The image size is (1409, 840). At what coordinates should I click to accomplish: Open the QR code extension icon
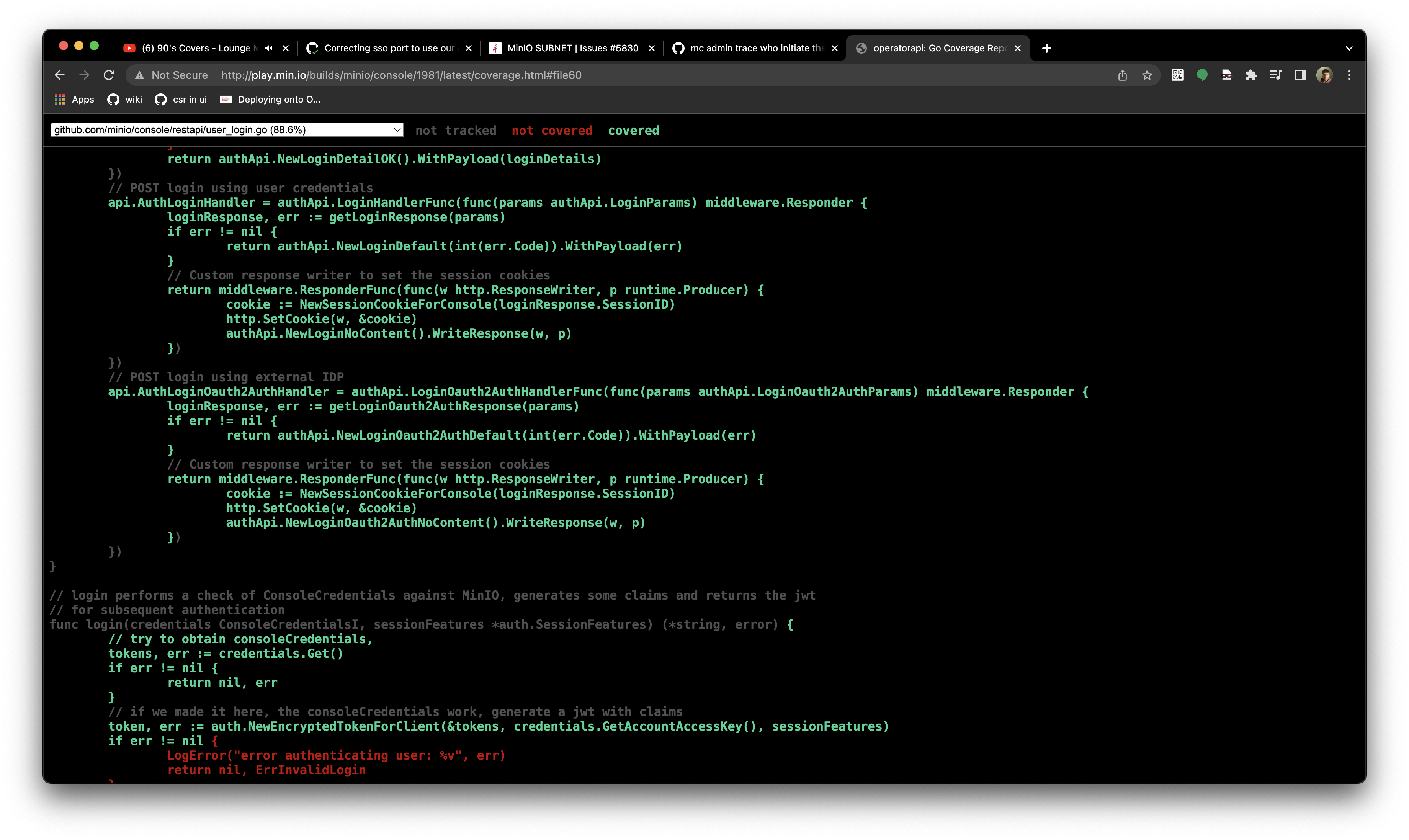click(x=1177, y=75)
